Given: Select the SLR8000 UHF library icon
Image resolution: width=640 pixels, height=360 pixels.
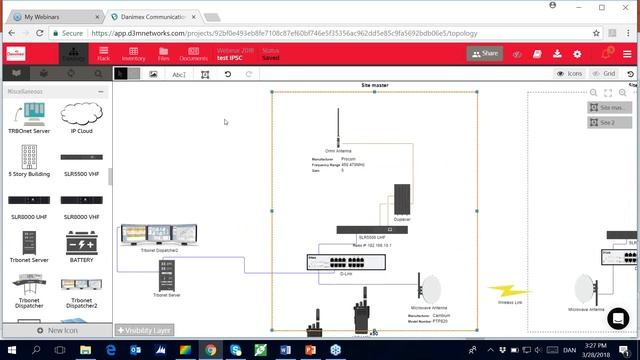Looking at the screenshot, I should point(29,207).
